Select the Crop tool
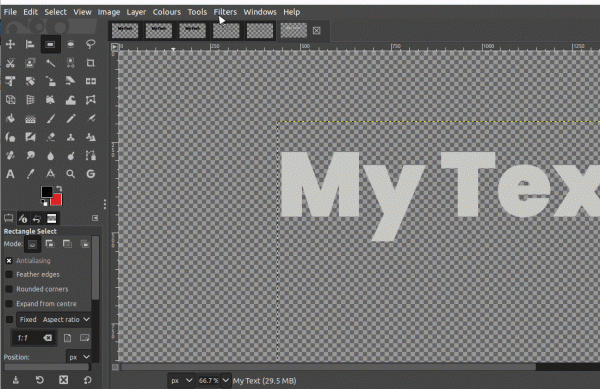Screen dimensions: 600x389 (x=91, y=63)
